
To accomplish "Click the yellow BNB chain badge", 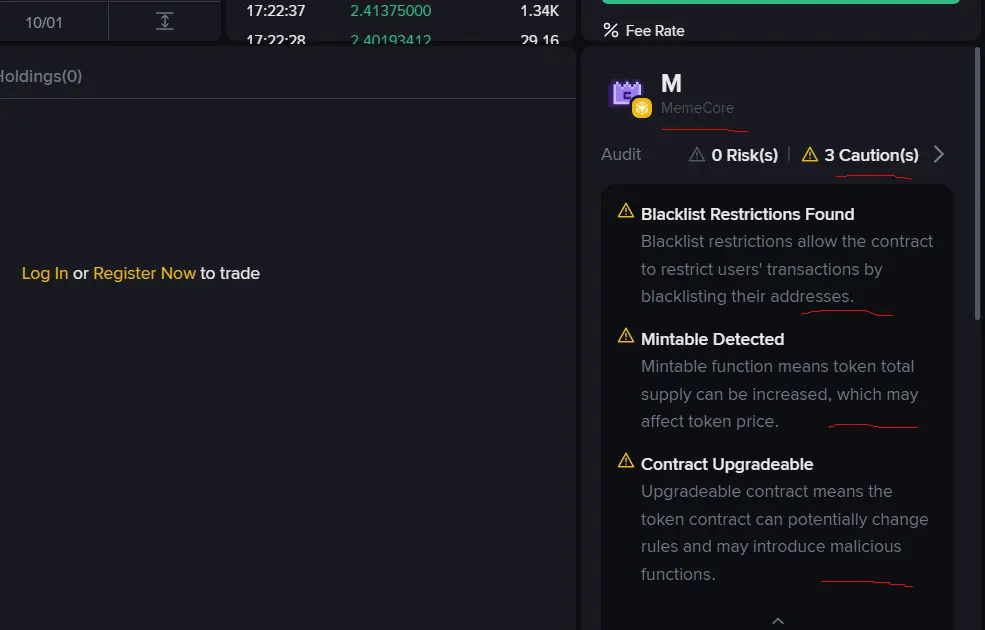I will click(642, 107).
